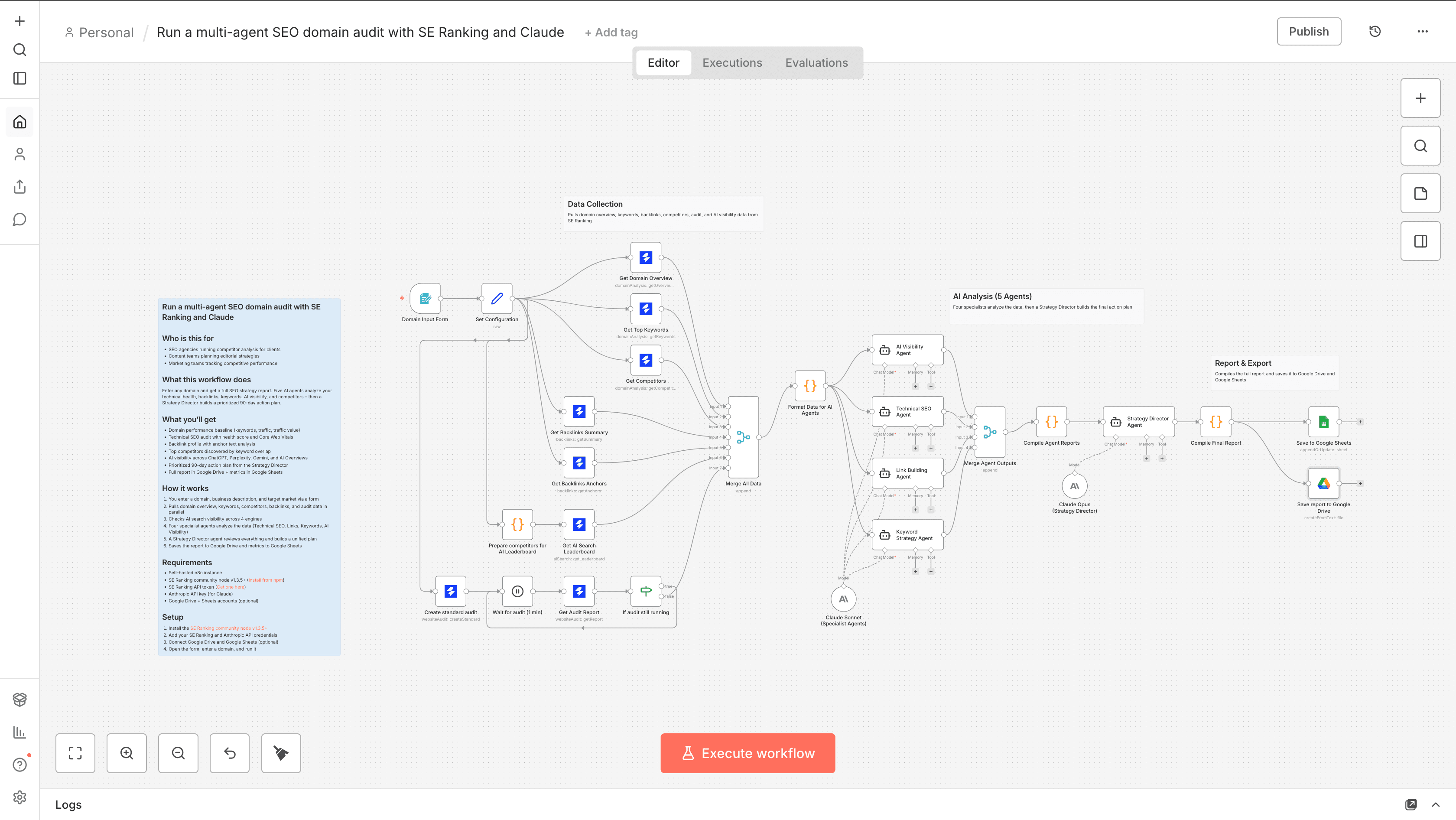
Task: Toggle the right side panel icon
Action: click(x=1420, y=241)
